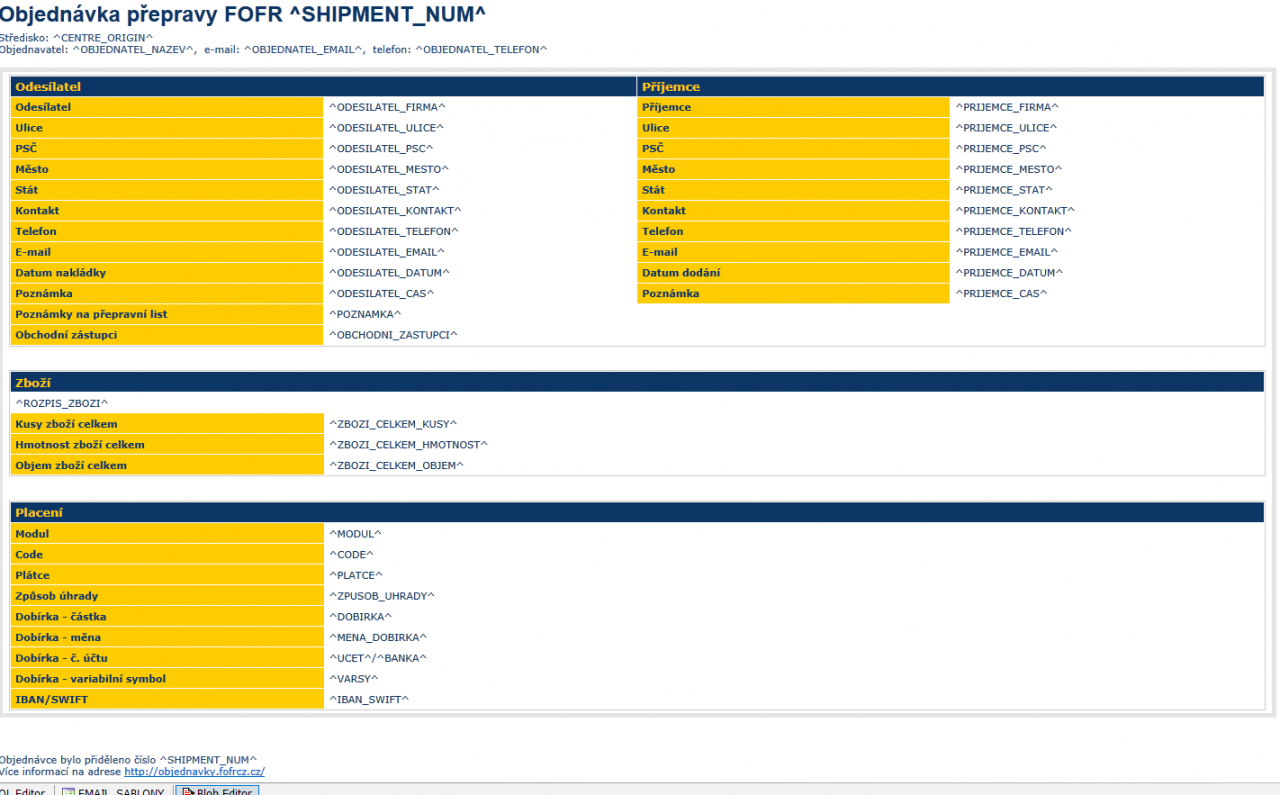Image resolution: width=1280 pixels, height=795 pixels.
Task: Click the Způsob úhrady label cell
Action: (166, 596)
